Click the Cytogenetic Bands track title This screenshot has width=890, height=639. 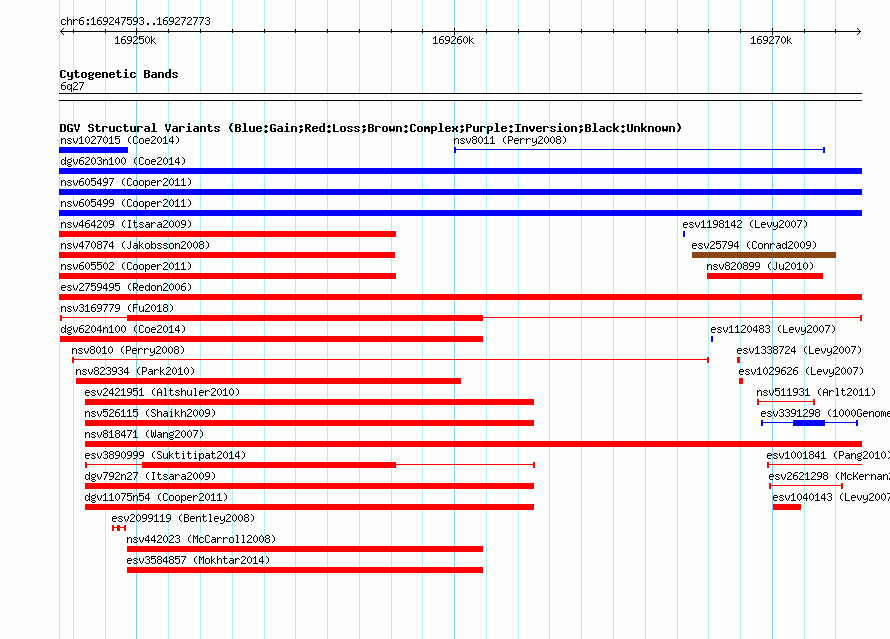[119, 74]
